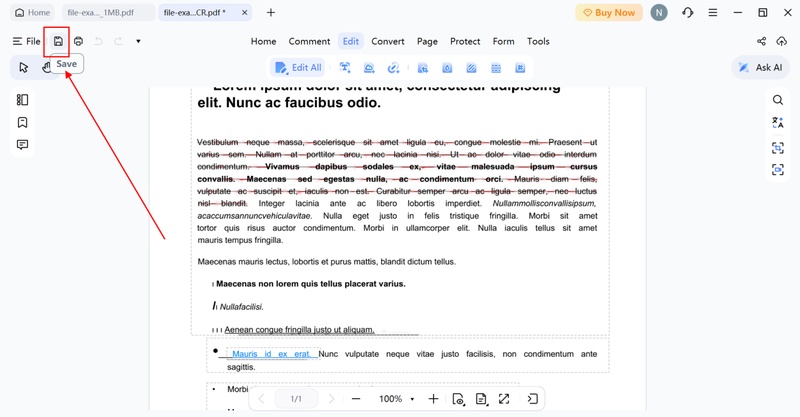Switch to the Form tab
This screenshot has height=417, width=800.
(x=504, y=41)
